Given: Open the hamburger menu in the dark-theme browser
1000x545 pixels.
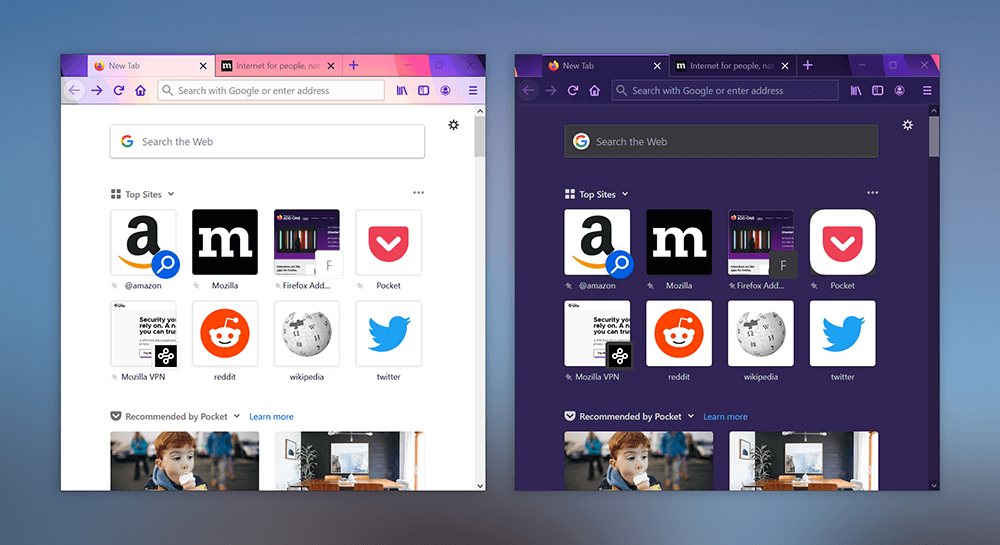Looking at the screenshot, I should pos(927,91).
